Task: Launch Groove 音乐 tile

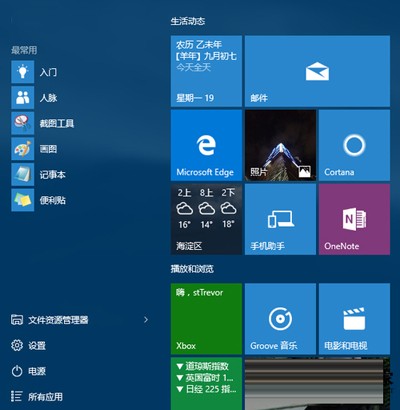Action: coord(280,319)
